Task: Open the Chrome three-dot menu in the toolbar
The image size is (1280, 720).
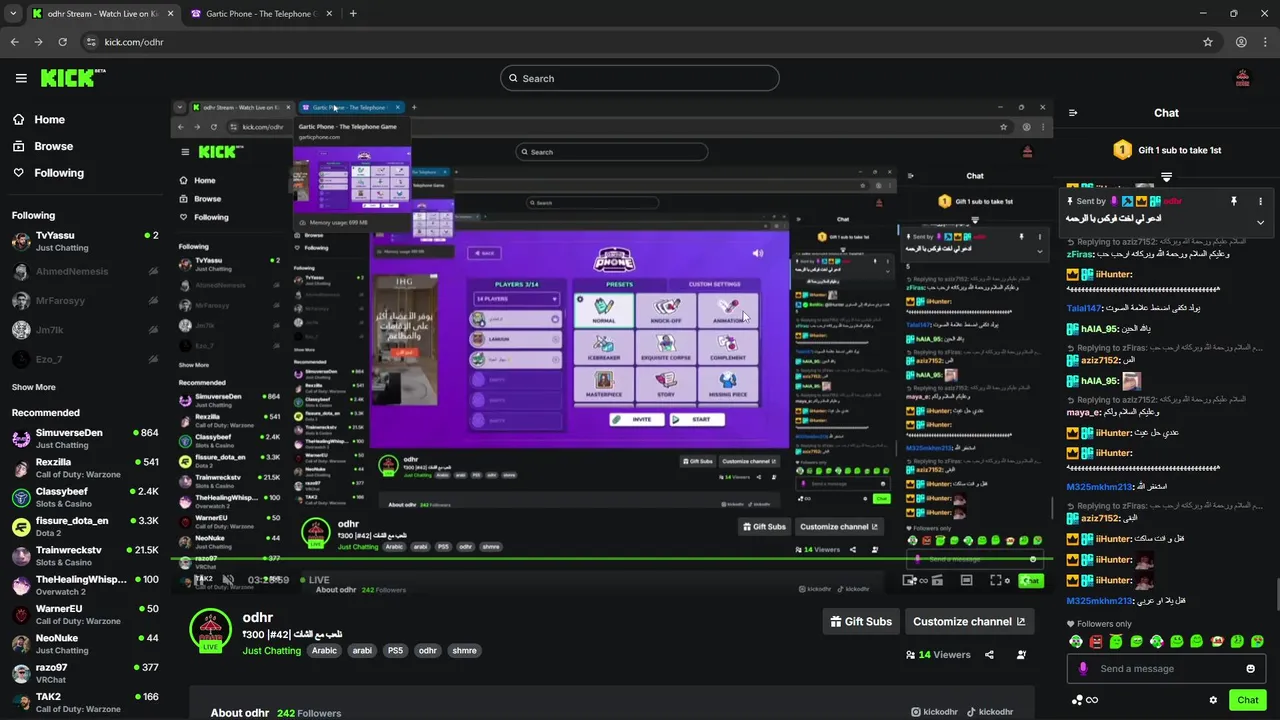Action: point(1265,42)
